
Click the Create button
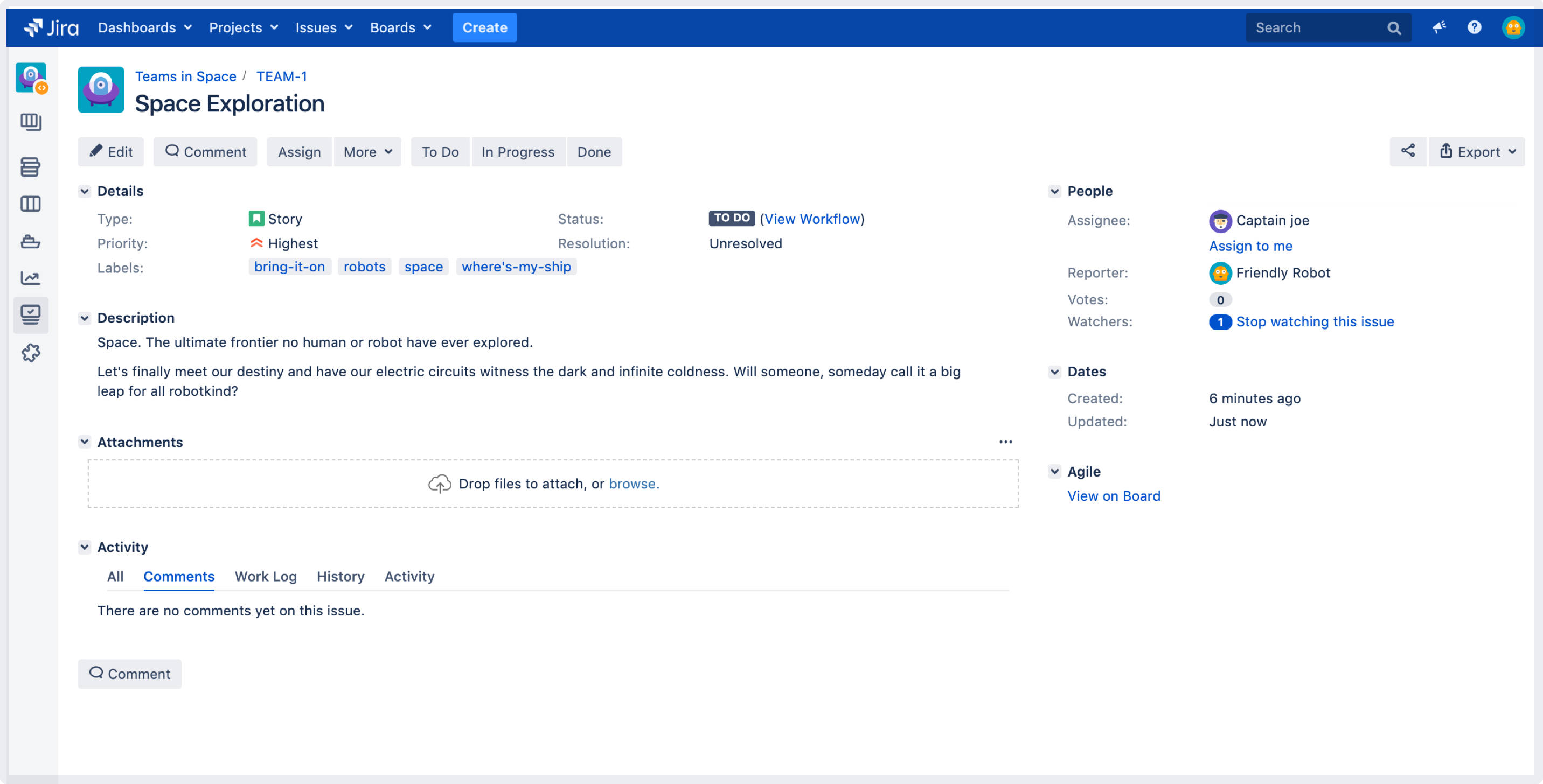click(x=484, y=27)
